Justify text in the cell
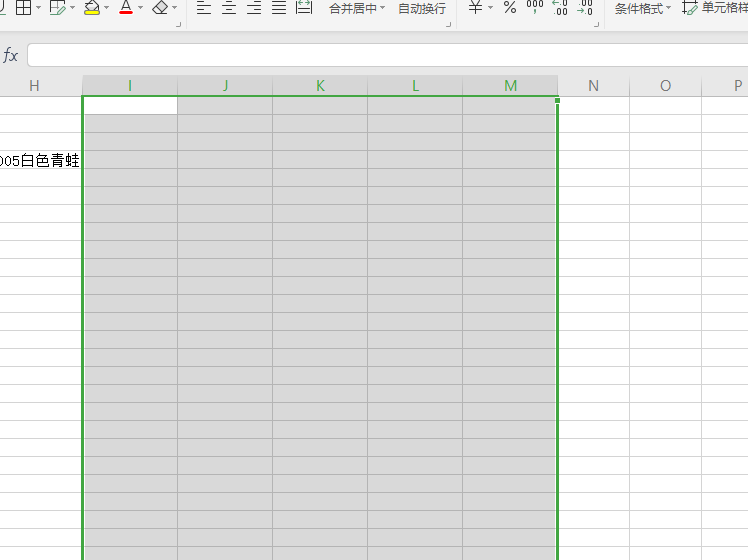 [x=279, y=7]
